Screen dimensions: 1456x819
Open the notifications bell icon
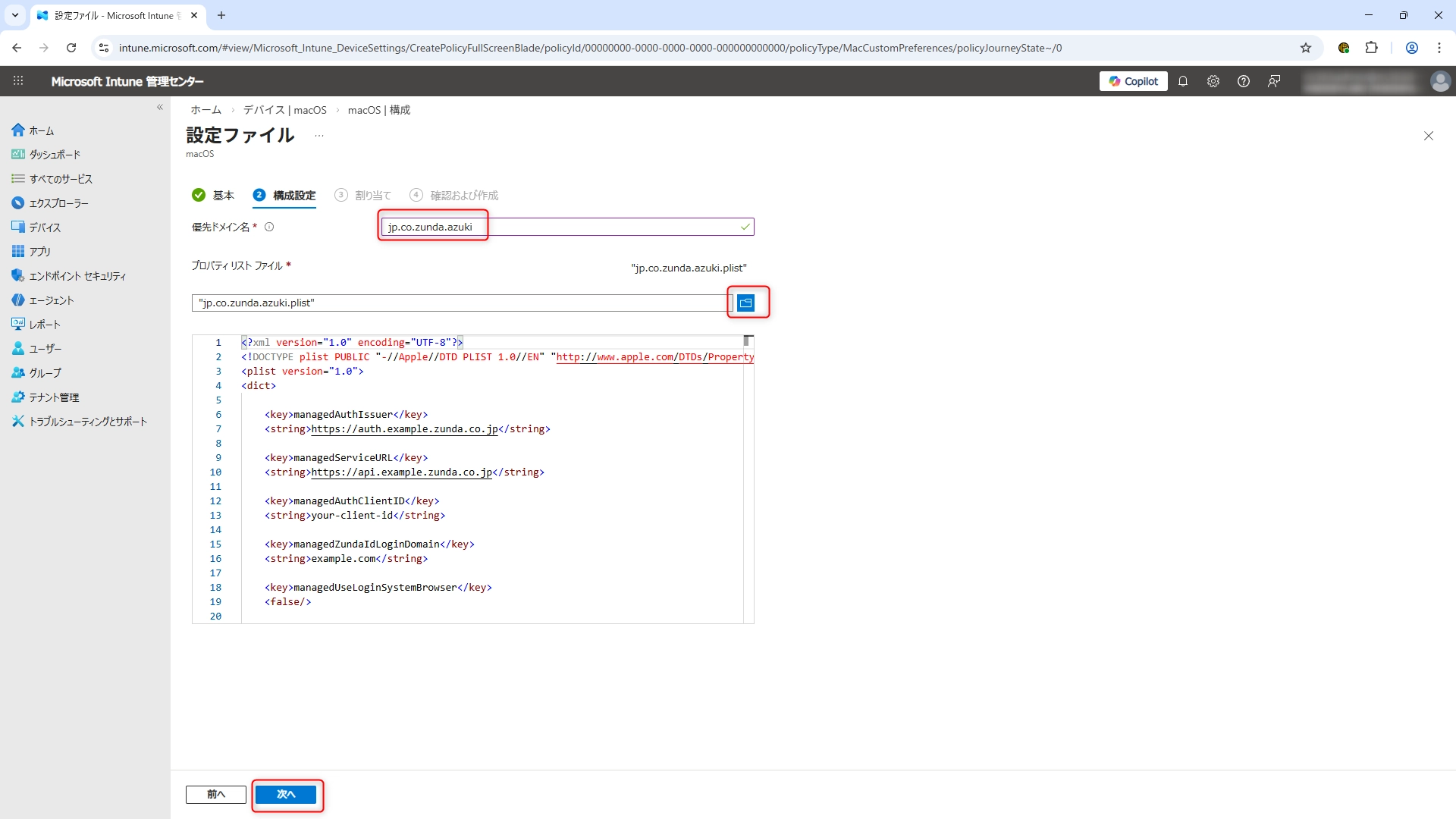[1183, 81]
